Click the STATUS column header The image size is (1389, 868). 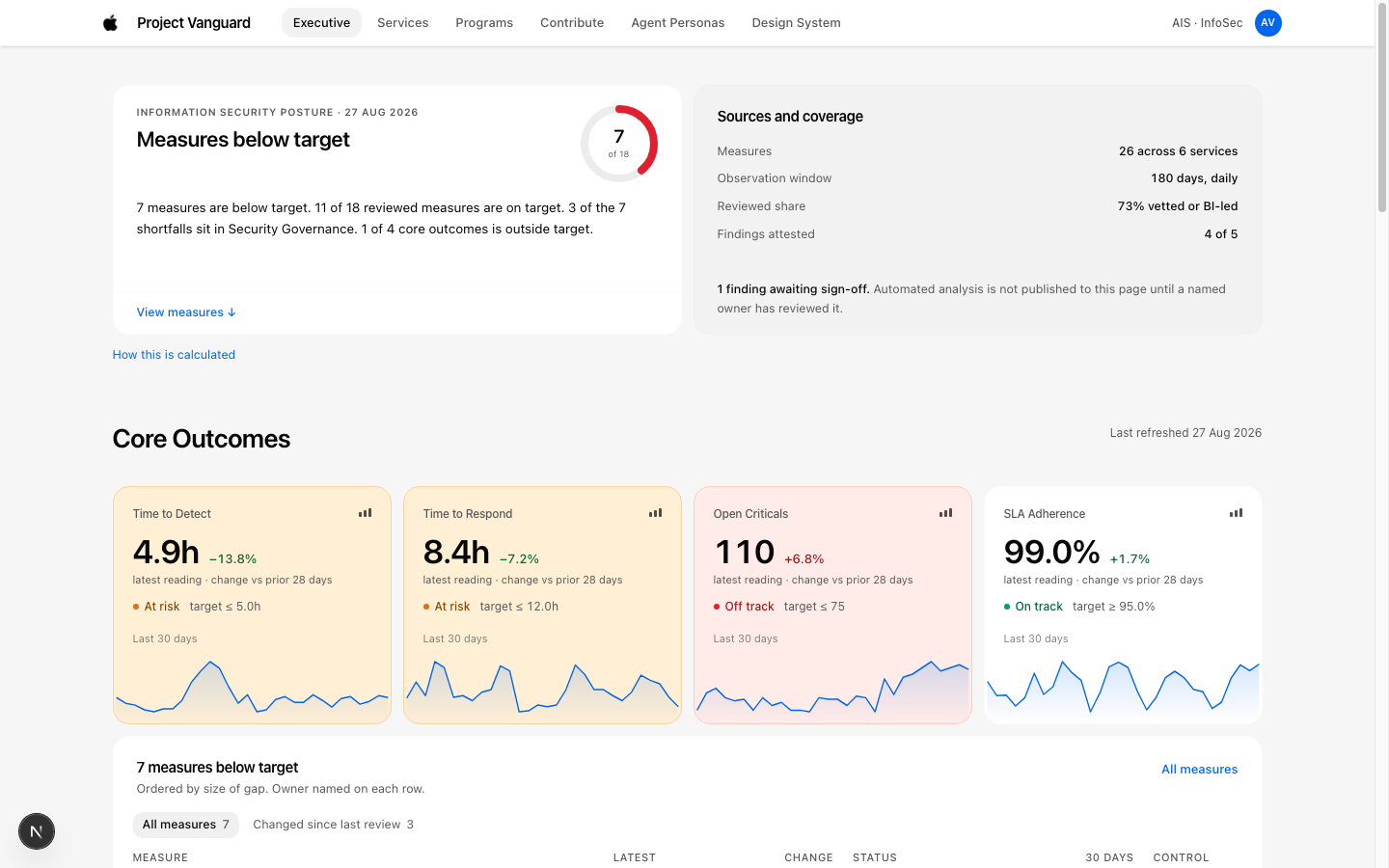[875, 857]
